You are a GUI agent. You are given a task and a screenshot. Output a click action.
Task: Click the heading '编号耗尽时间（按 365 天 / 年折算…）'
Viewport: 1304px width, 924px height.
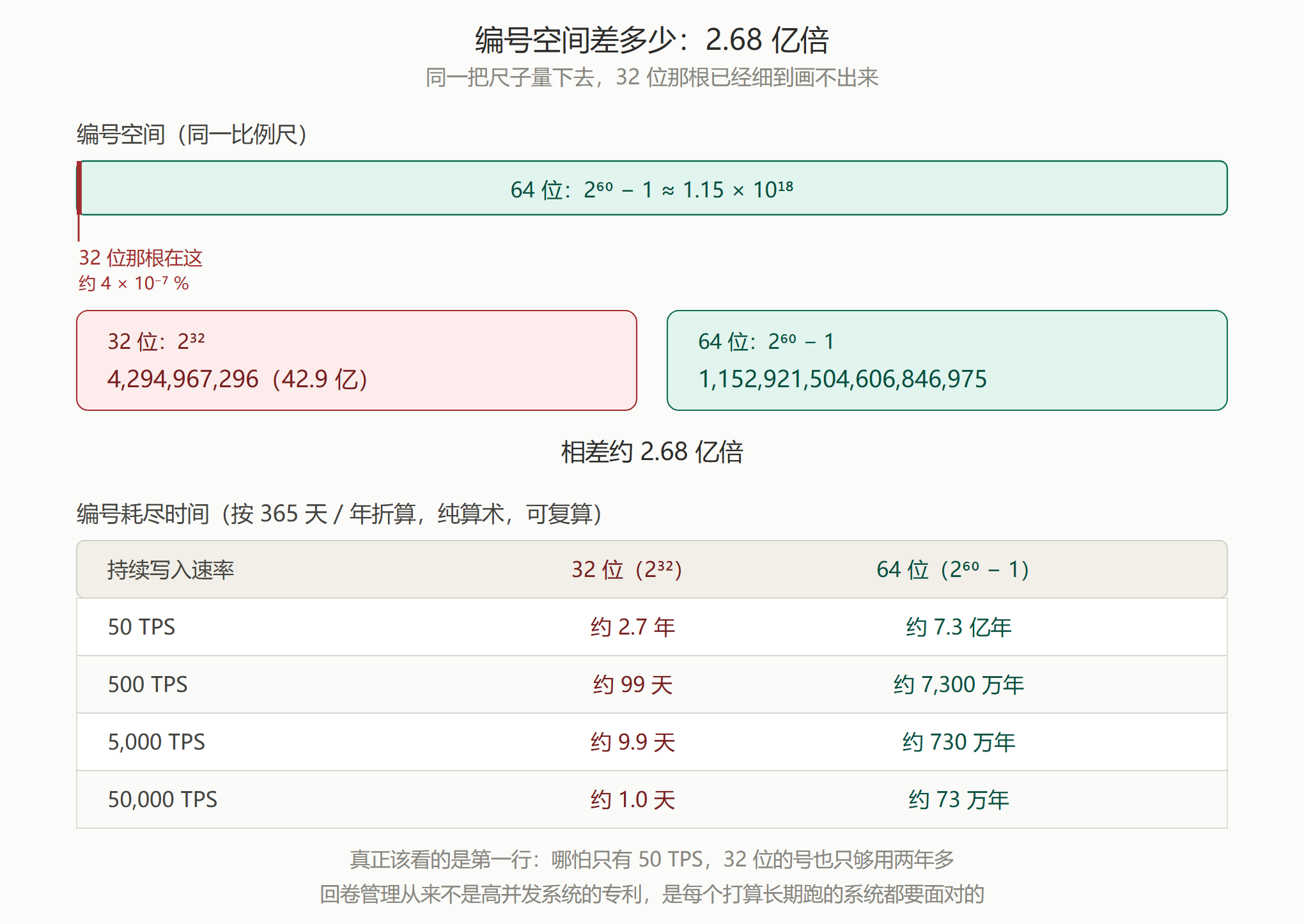coord(339,514)
